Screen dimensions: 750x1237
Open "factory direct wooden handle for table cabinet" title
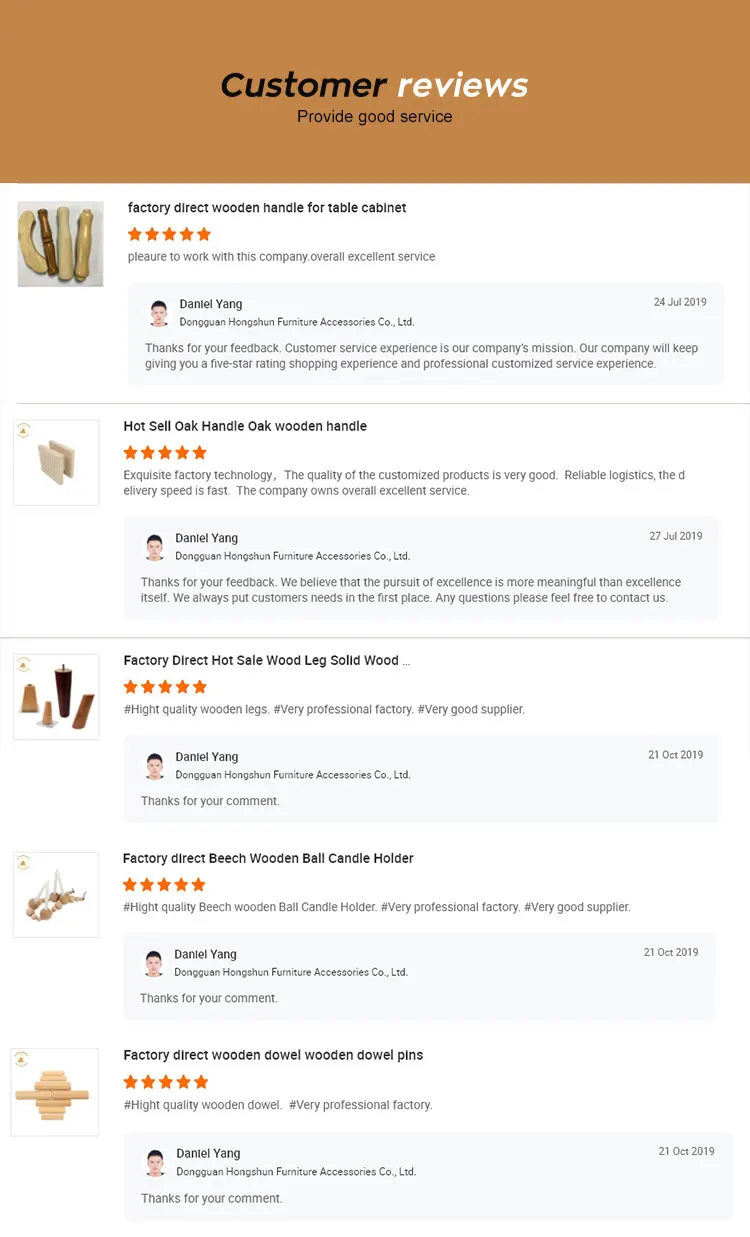pos(267,208)
